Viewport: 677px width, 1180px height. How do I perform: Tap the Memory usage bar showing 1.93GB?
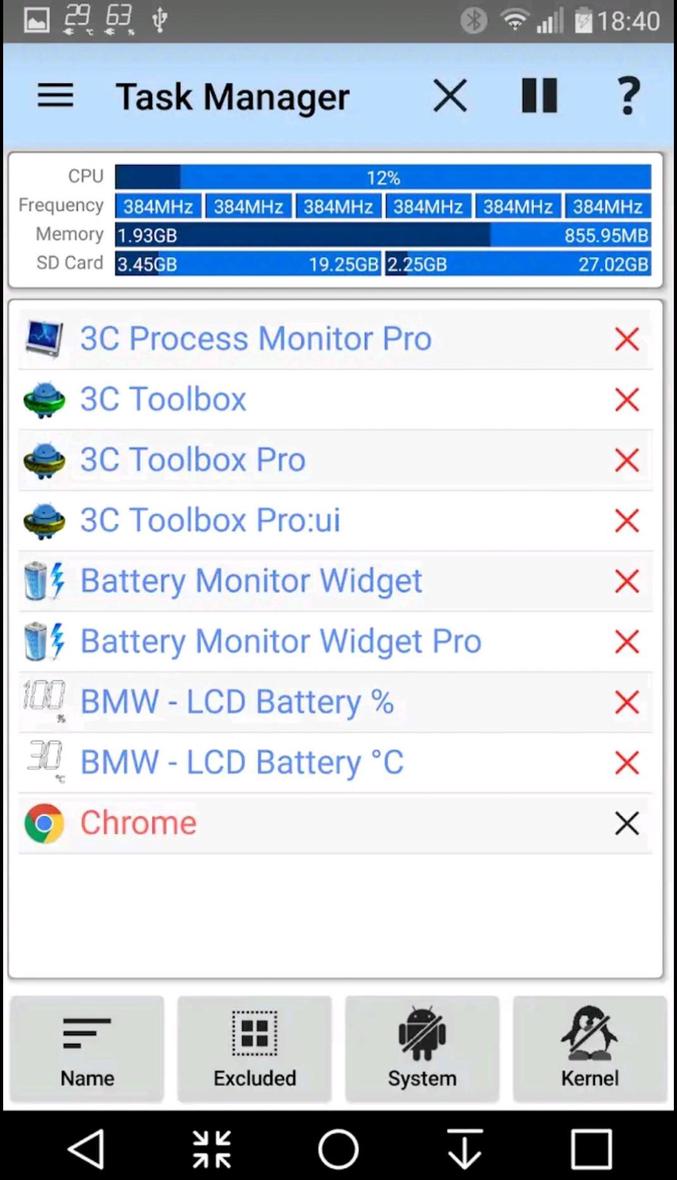[384, 234]
